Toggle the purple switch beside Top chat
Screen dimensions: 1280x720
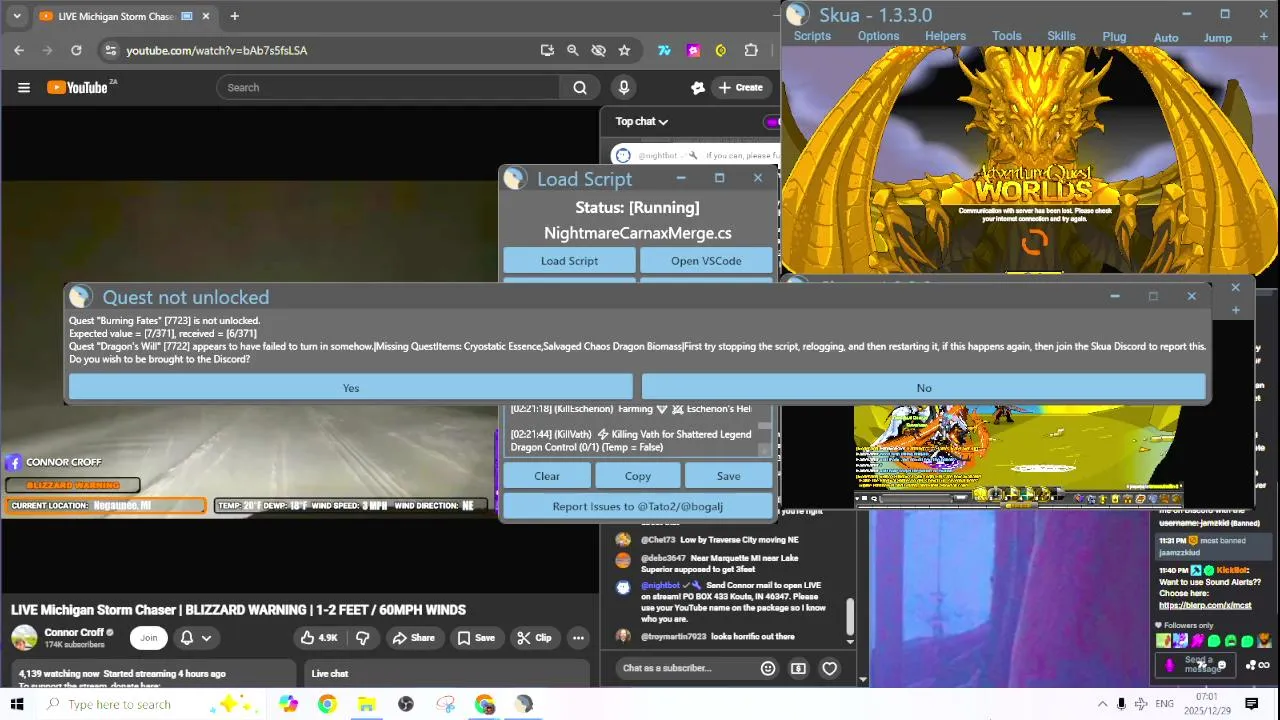771,122
